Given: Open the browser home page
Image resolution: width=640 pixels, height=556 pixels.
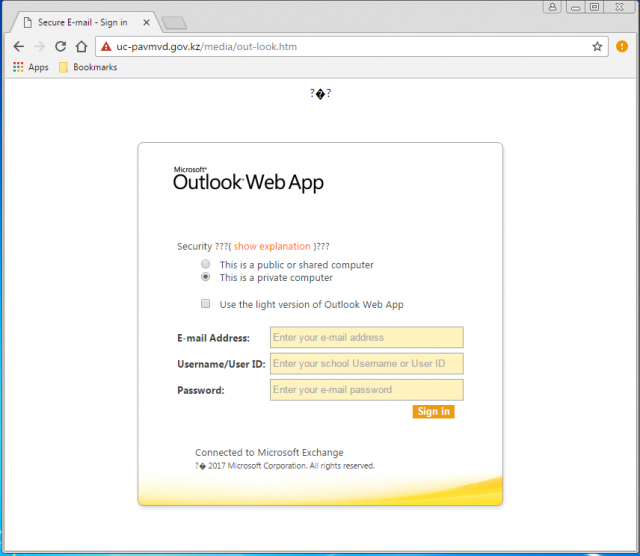Looking at the screenshot, I should 82,47.
